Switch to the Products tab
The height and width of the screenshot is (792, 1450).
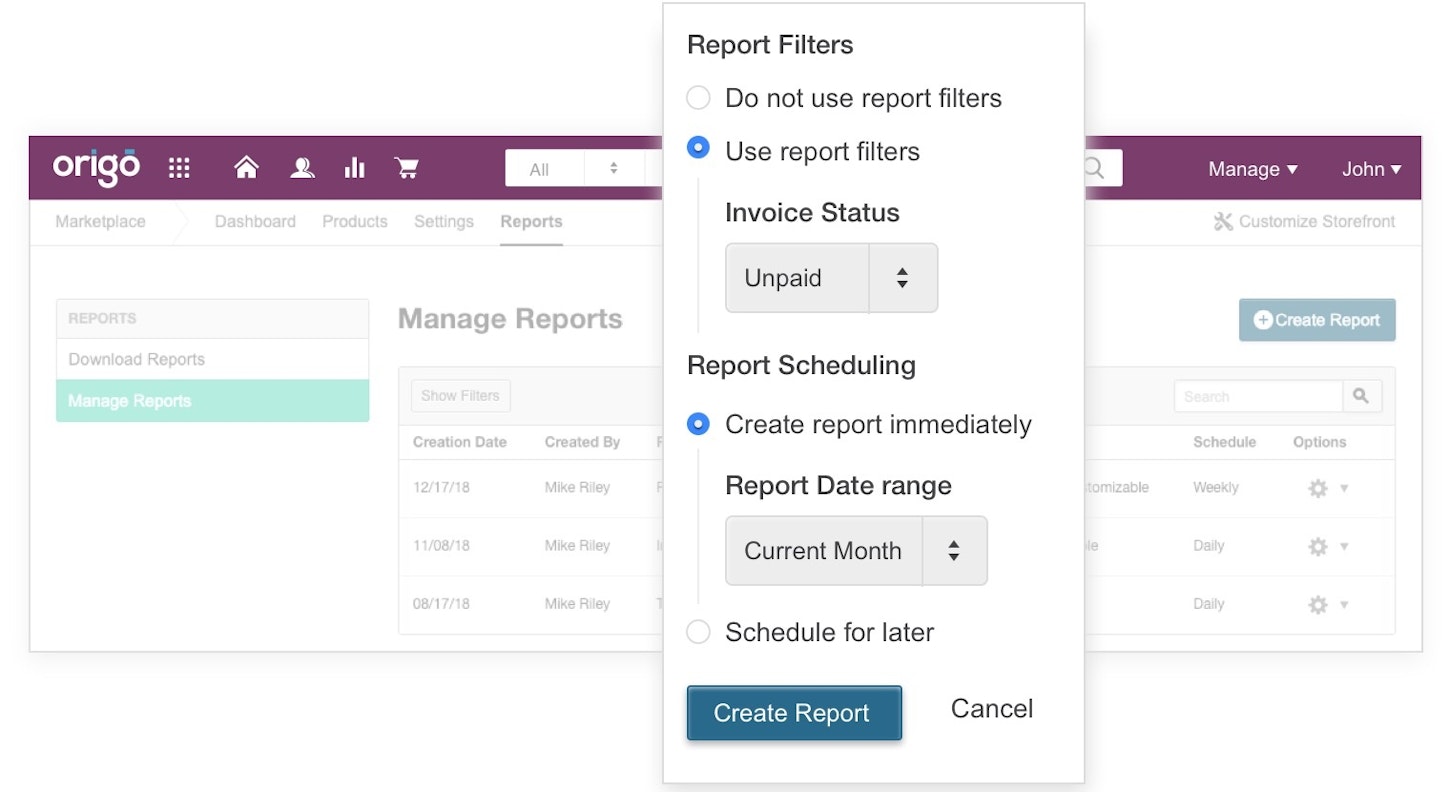point(354,222)
